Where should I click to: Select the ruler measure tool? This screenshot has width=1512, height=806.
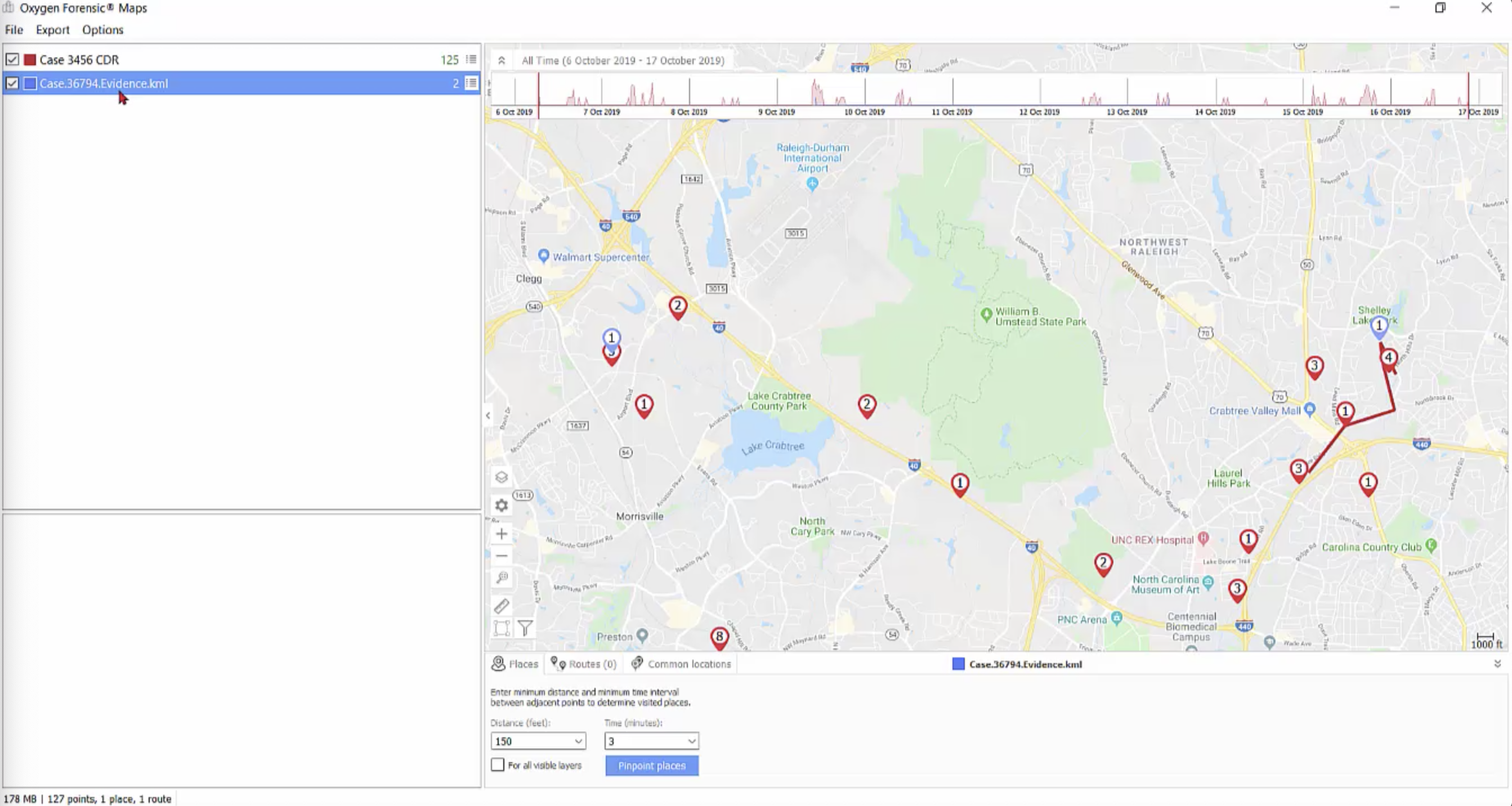501,606
